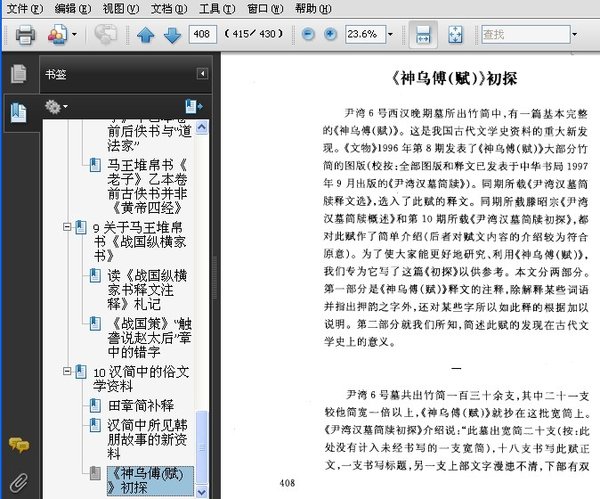Open bookmark 读《战国纵横家书释文注释》札记
The height and width of the screenshot is (499, 600).
pyautogui.click(x=147, y=290)
